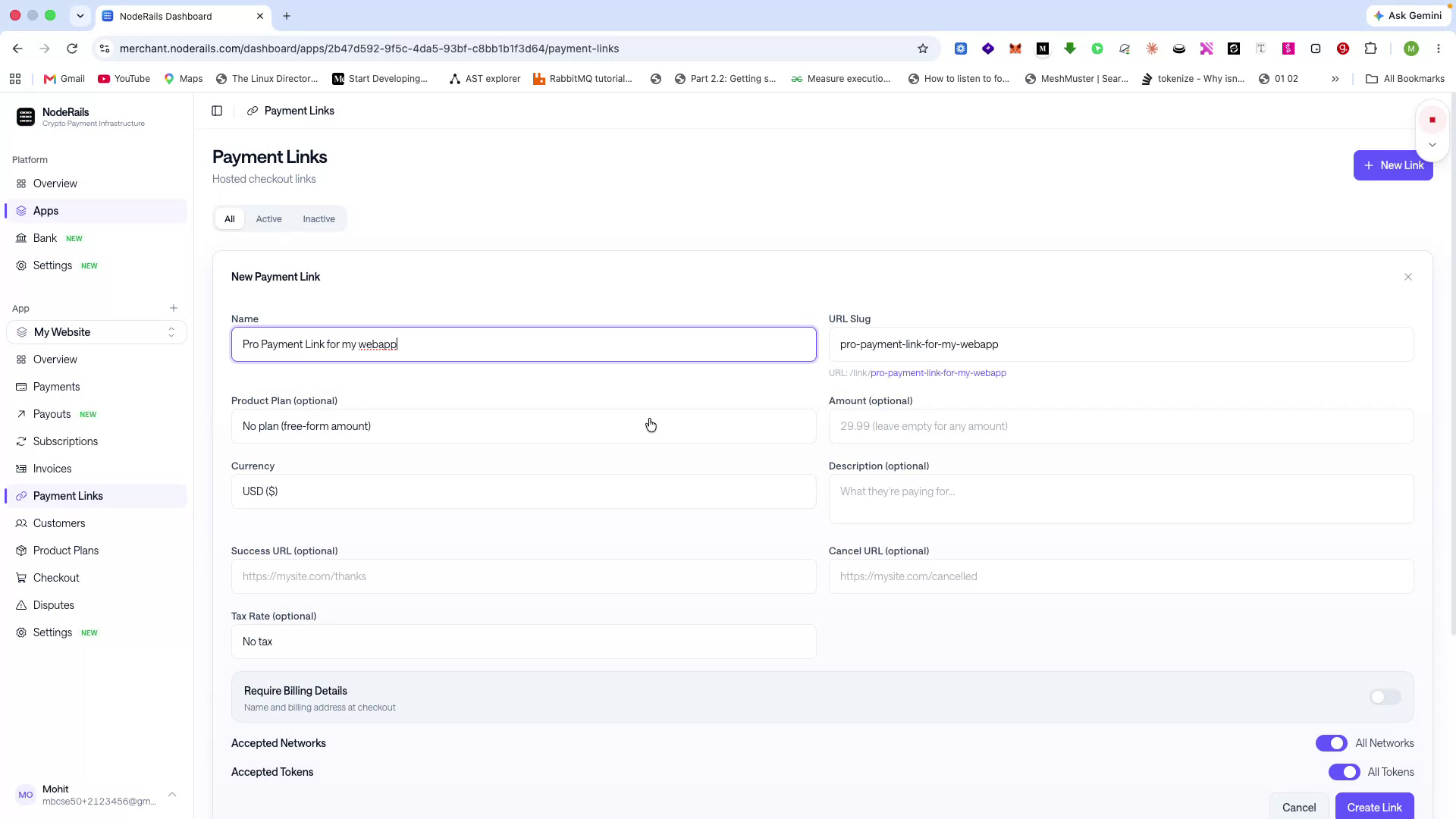Viewport: 1456px width, 819px height.
Task: Click the Cancel URL input field
Action: pos(1121,576)
